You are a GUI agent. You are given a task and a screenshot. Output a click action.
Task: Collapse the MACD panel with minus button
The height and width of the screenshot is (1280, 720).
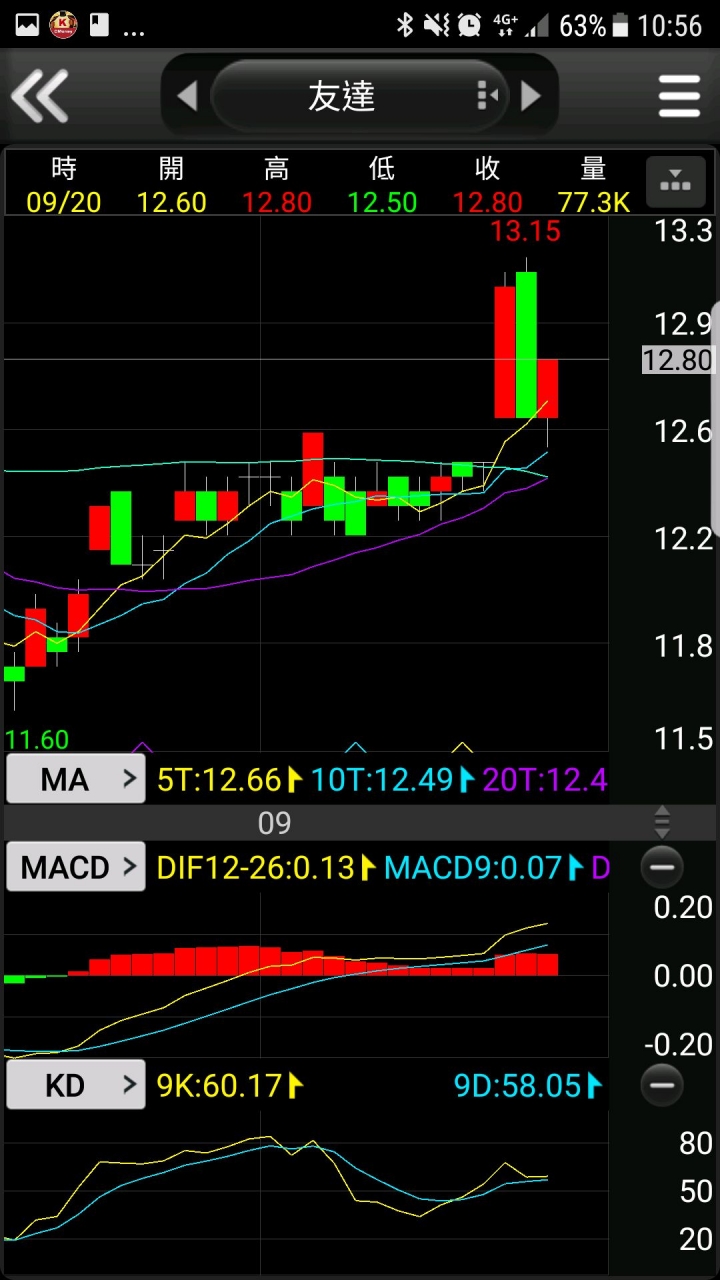point(662,867)
